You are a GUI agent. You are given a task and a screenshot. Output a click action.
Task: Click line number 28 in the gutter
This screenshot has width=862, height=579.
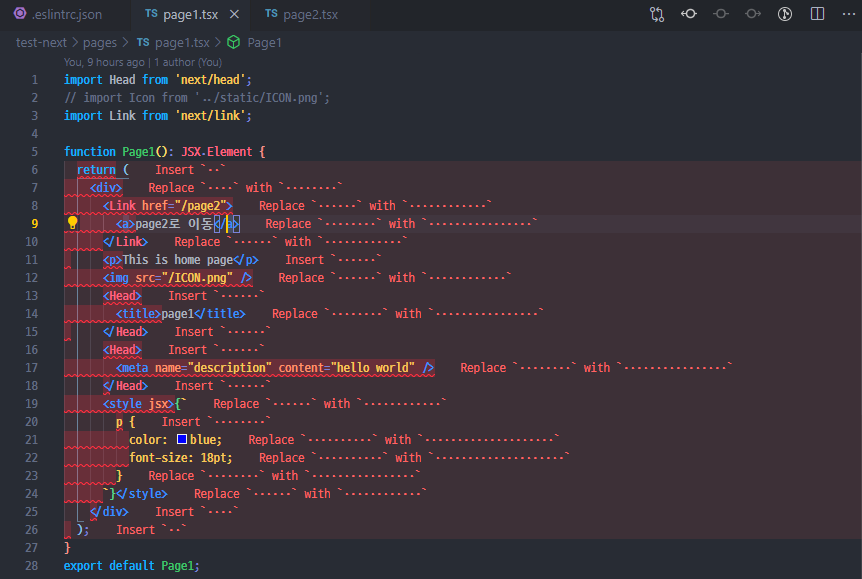pyautogui.click(x=31, y=565)
